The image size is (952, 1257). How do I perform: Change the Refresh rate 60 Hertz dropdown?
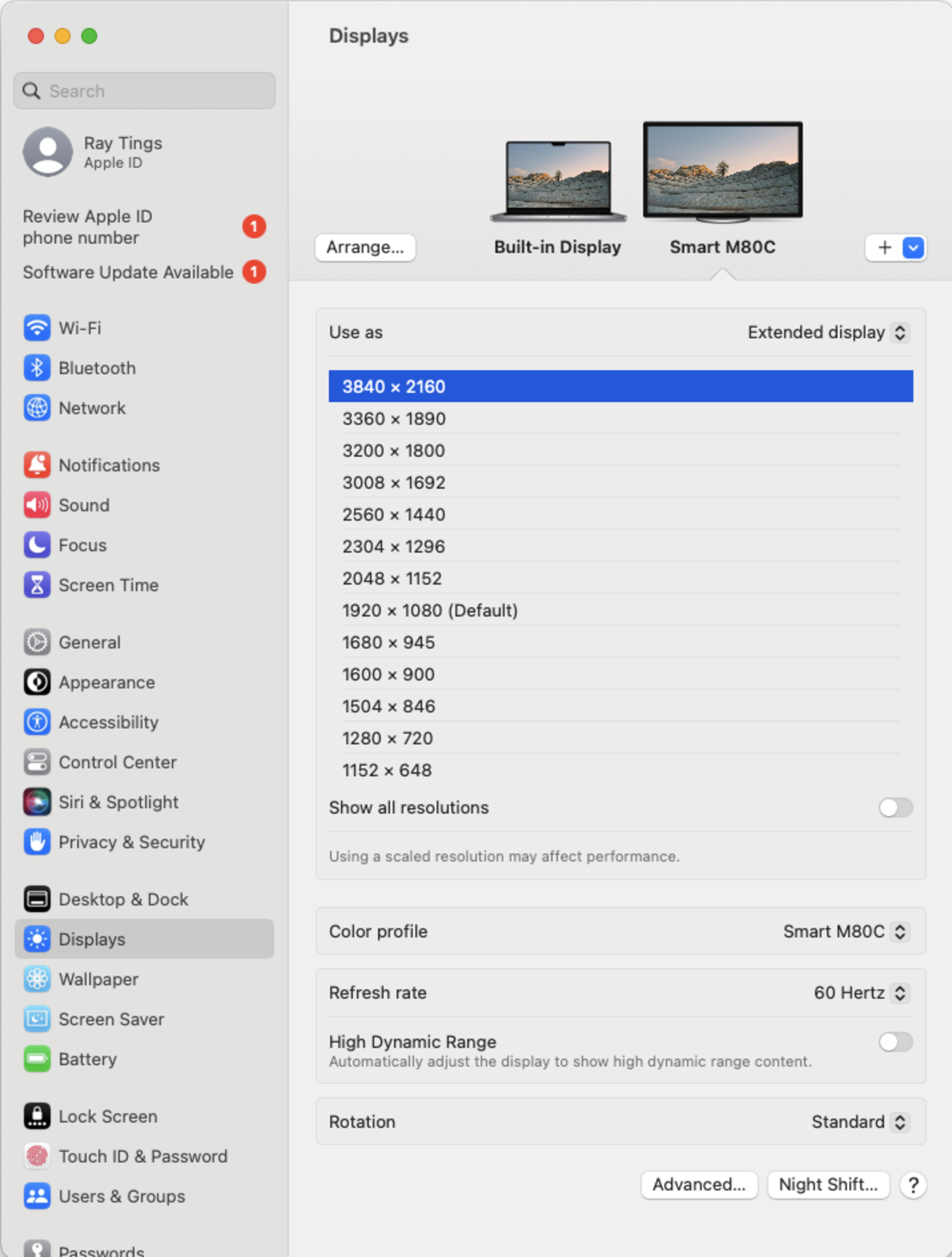pyautogui.click(x=861, y=993)
